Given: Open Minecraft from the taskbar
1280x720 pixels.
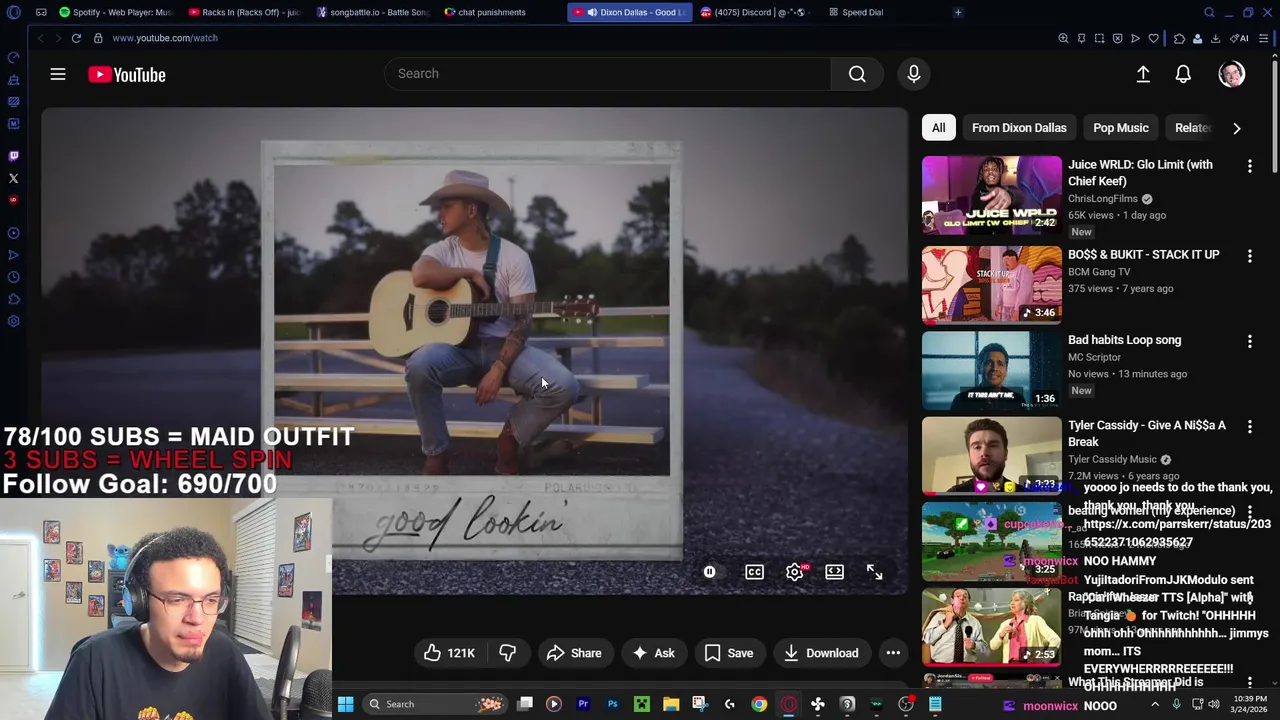Looking at the screenshot, I should 641,704.
